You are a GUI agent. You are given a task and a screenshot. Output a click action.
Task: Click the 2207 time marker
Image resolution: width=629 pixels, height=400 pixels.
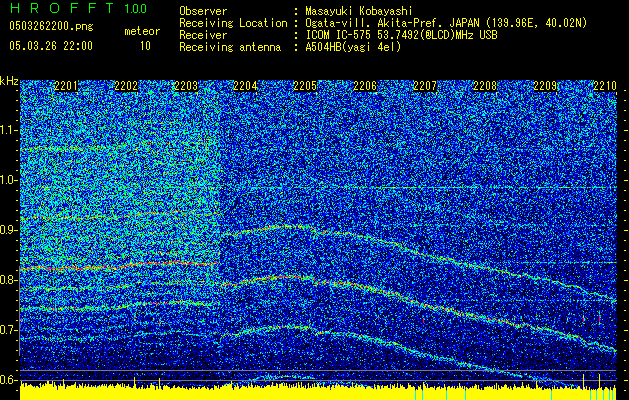tap(425, 86)
